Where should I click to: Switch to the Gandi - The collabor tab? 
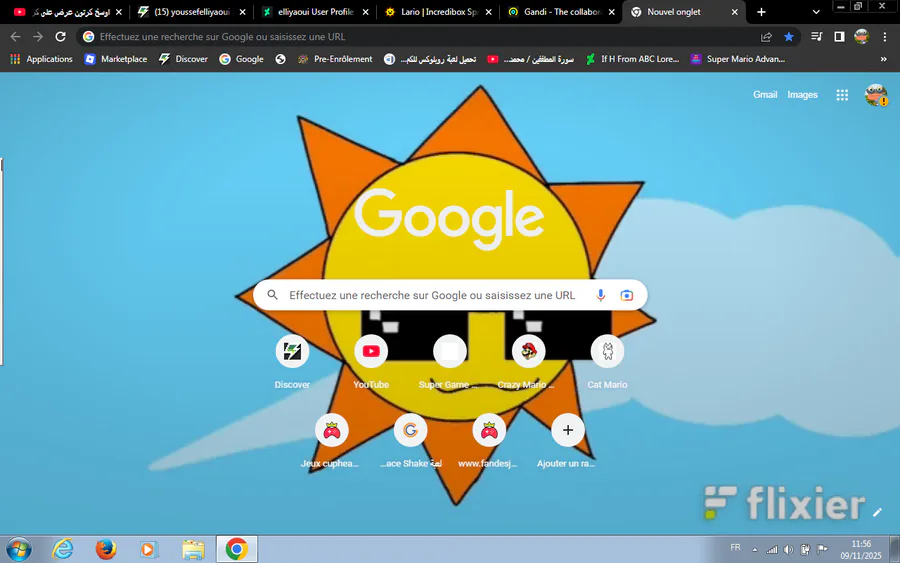tap(561, 12)
